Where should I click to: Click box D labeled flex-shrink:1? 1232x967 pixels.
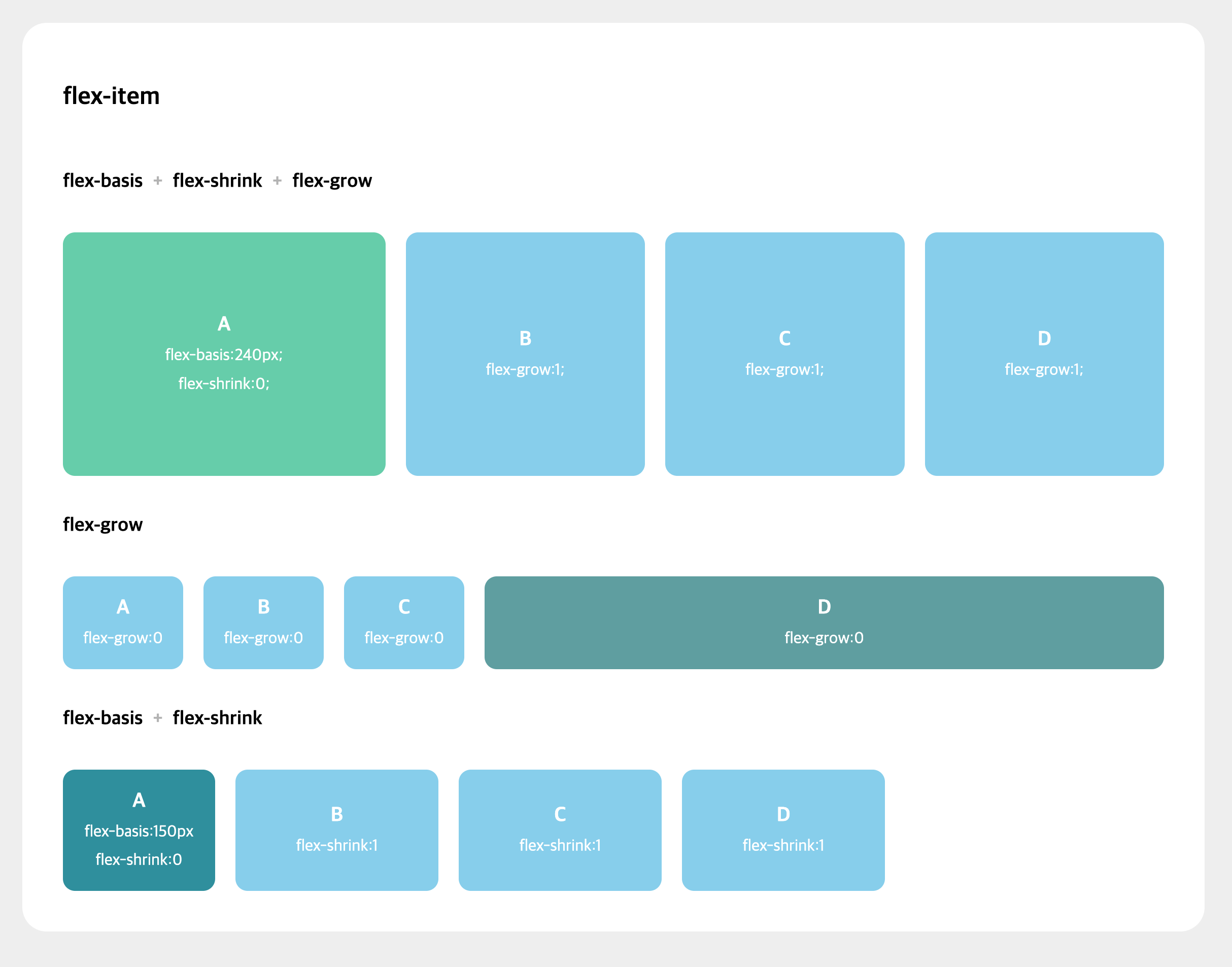click(783, 830)
